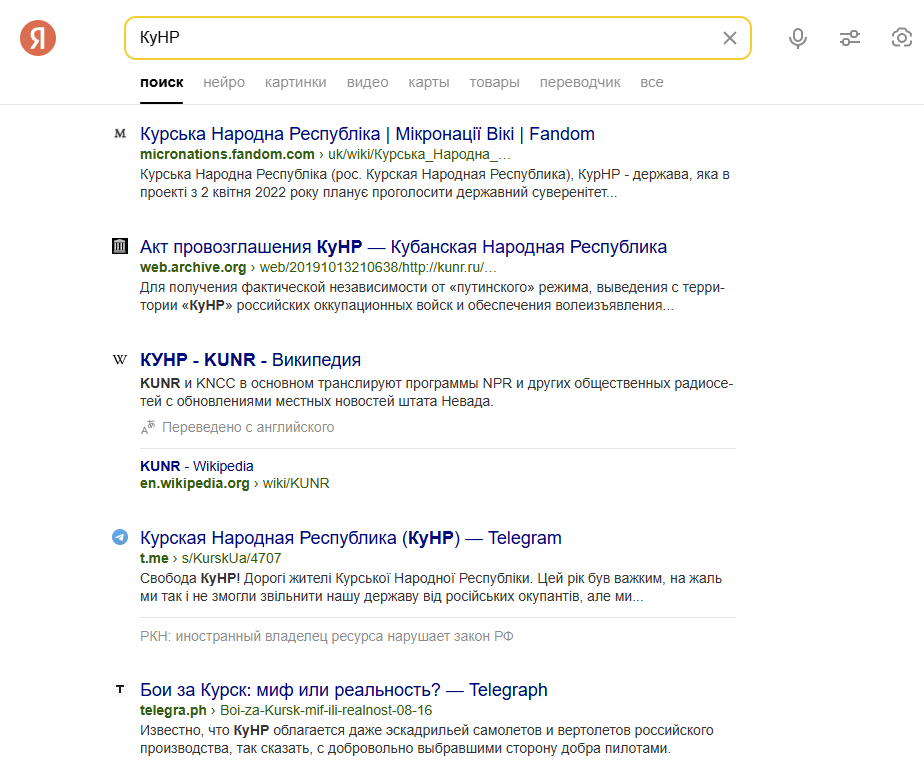Switch to the видео tab

click(367, 82)
